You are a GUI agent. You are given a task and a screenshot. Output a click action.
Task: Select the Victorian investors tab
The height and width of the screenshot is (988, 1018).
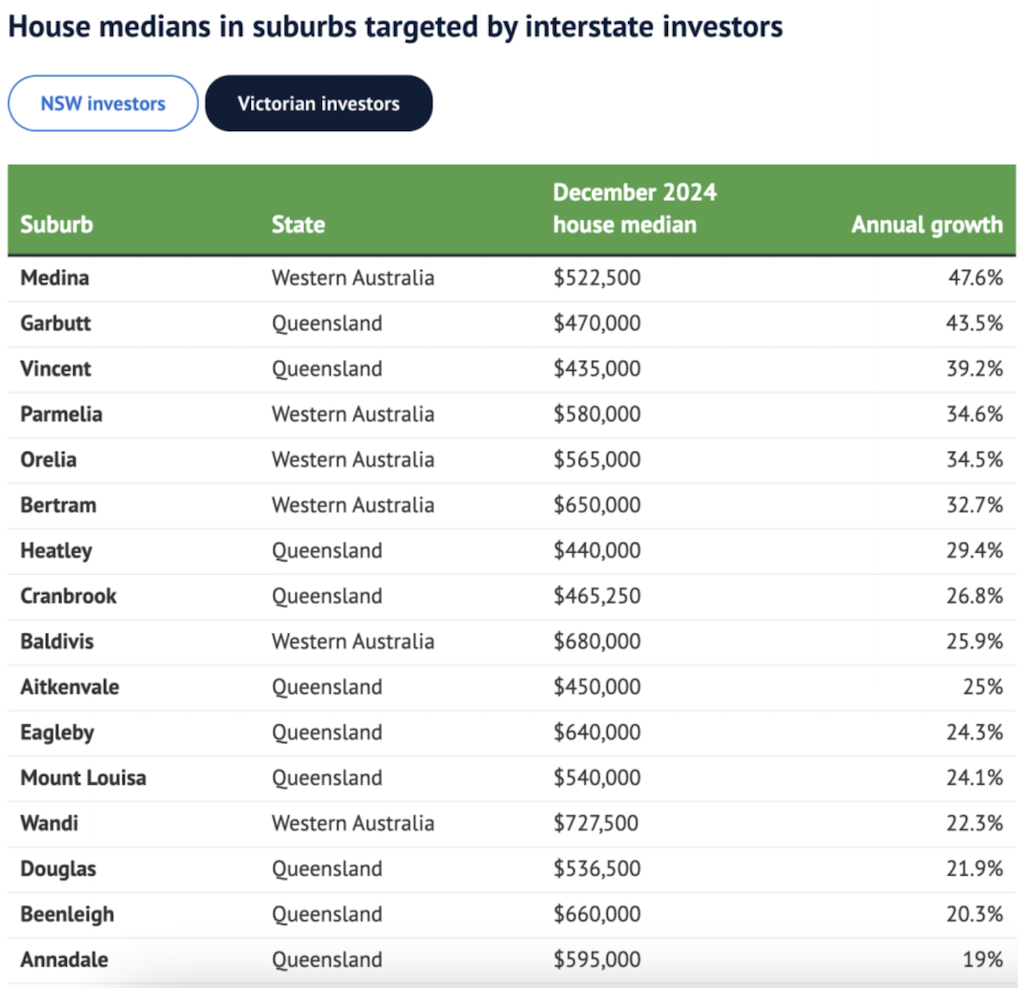click(319, 103)
